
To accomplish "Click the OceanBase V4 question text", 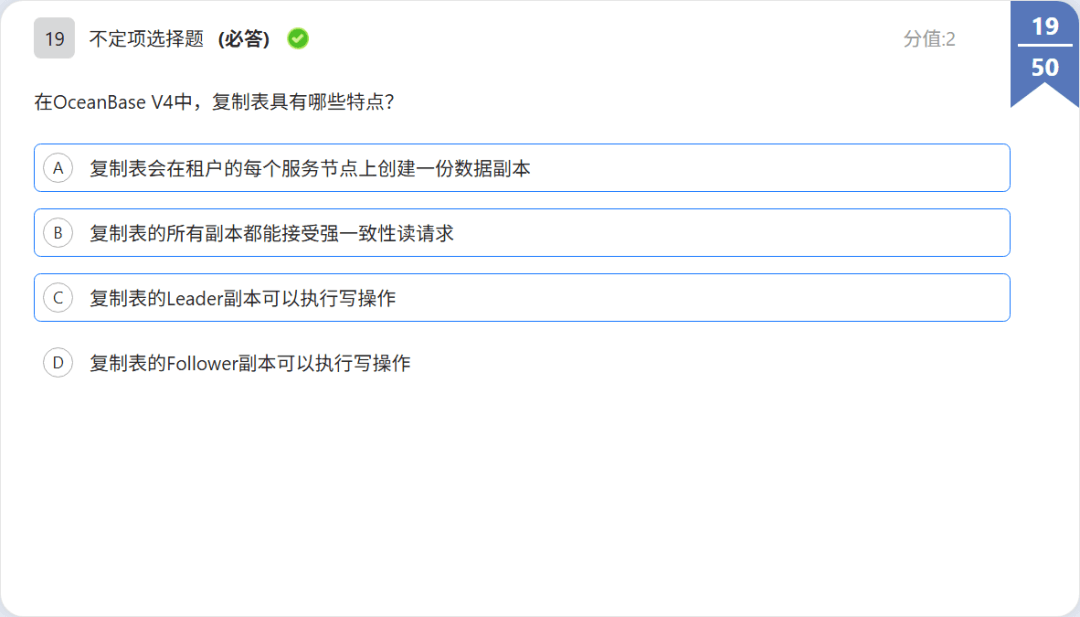I will 214,103.
